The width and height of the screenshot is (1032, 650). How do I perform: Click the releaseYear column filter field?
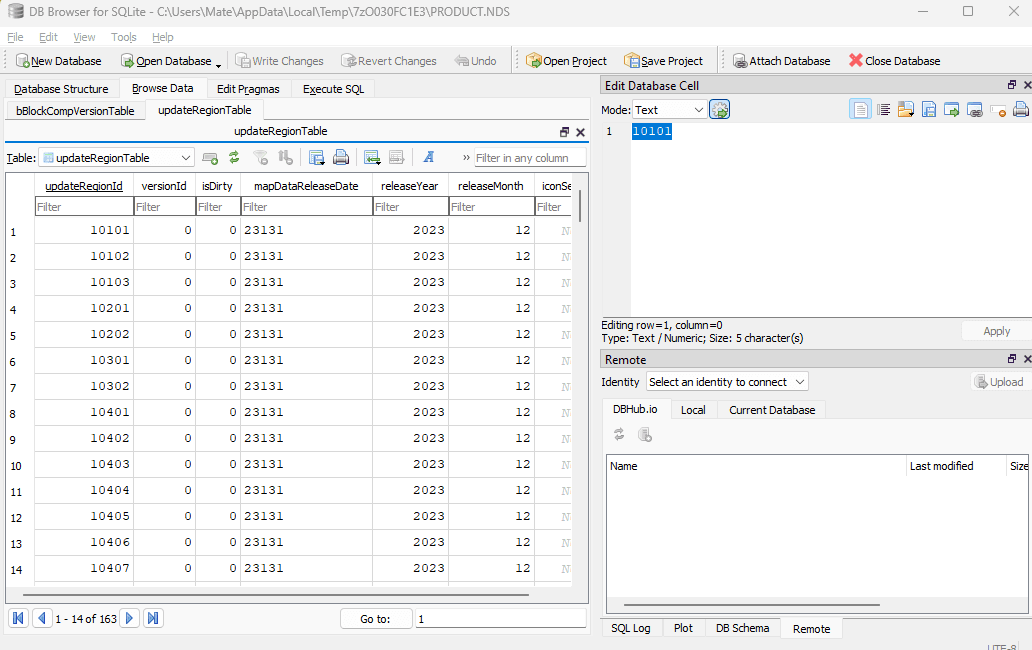pyautogui.click(x=410, y=207)
